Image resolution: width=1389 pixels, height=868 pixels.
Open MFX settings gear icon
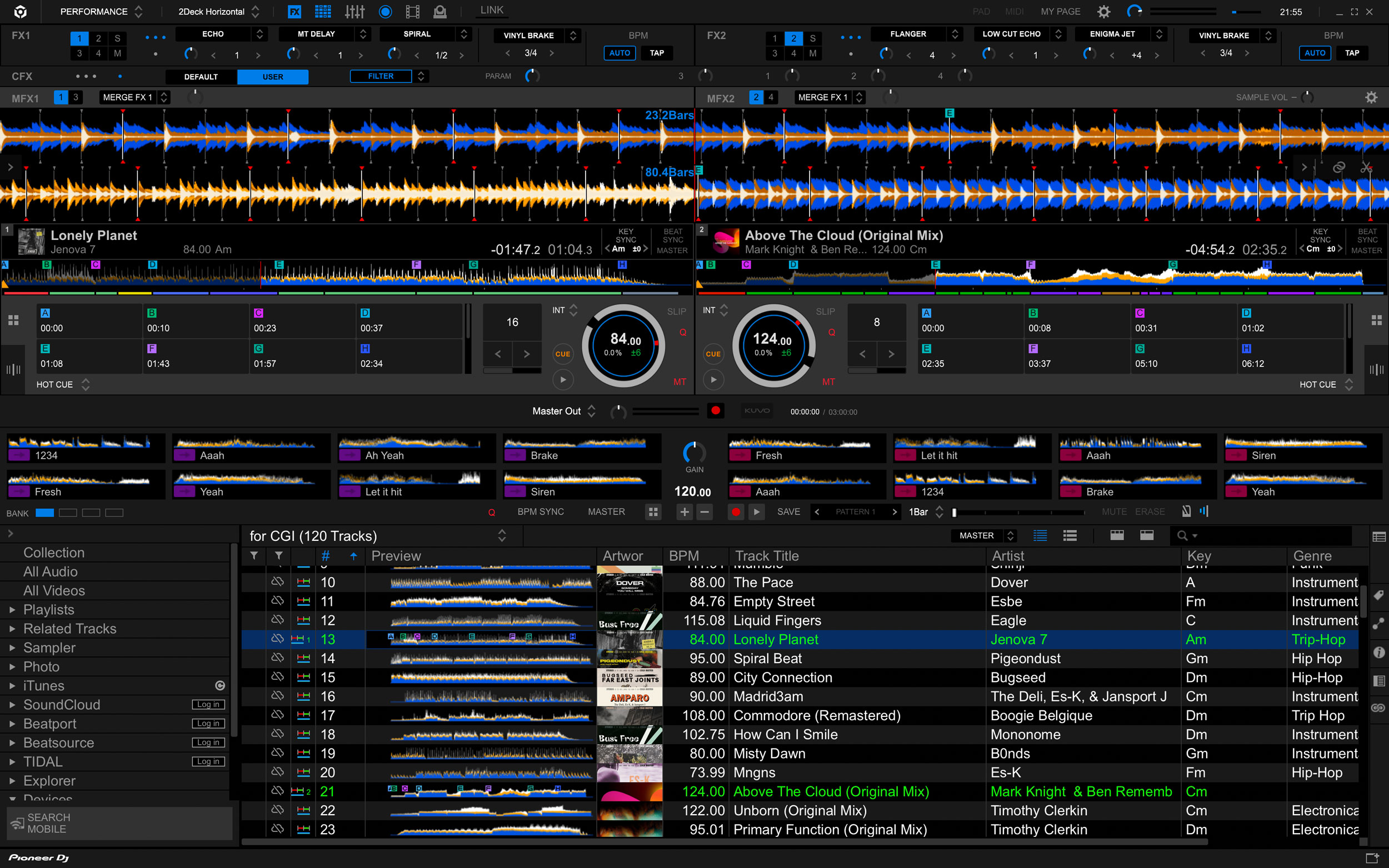coord(1371,98)
